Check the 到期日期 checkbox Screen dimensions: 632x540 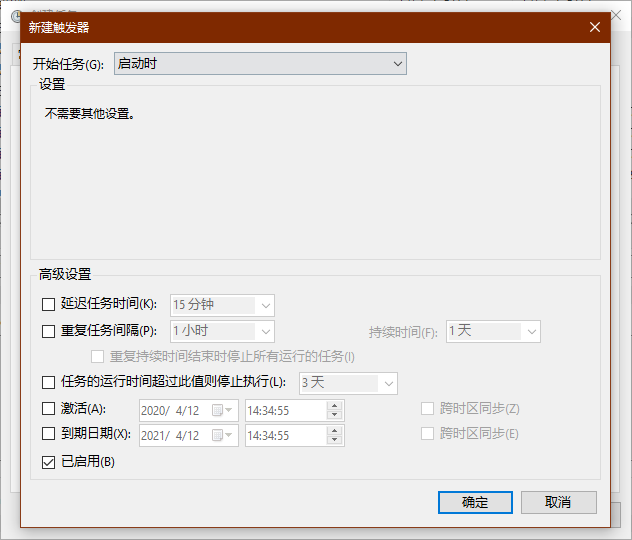pyautogui.click(x=48, y=434)
